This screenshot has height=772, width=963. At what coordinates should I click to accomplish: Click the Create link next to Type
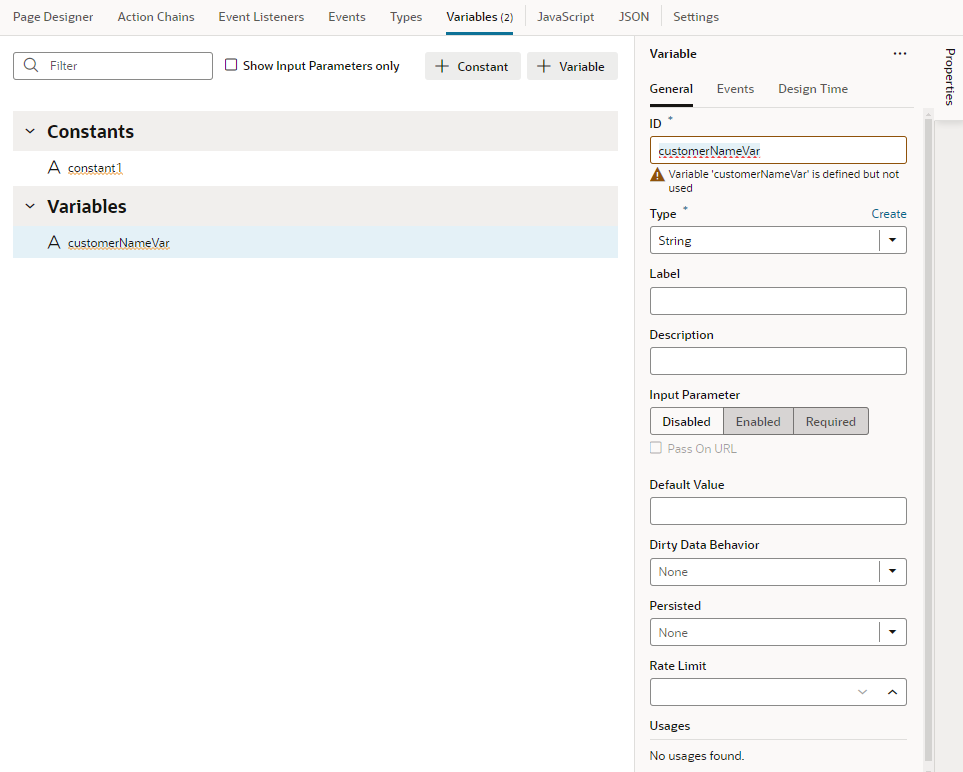tap(888, 213)
